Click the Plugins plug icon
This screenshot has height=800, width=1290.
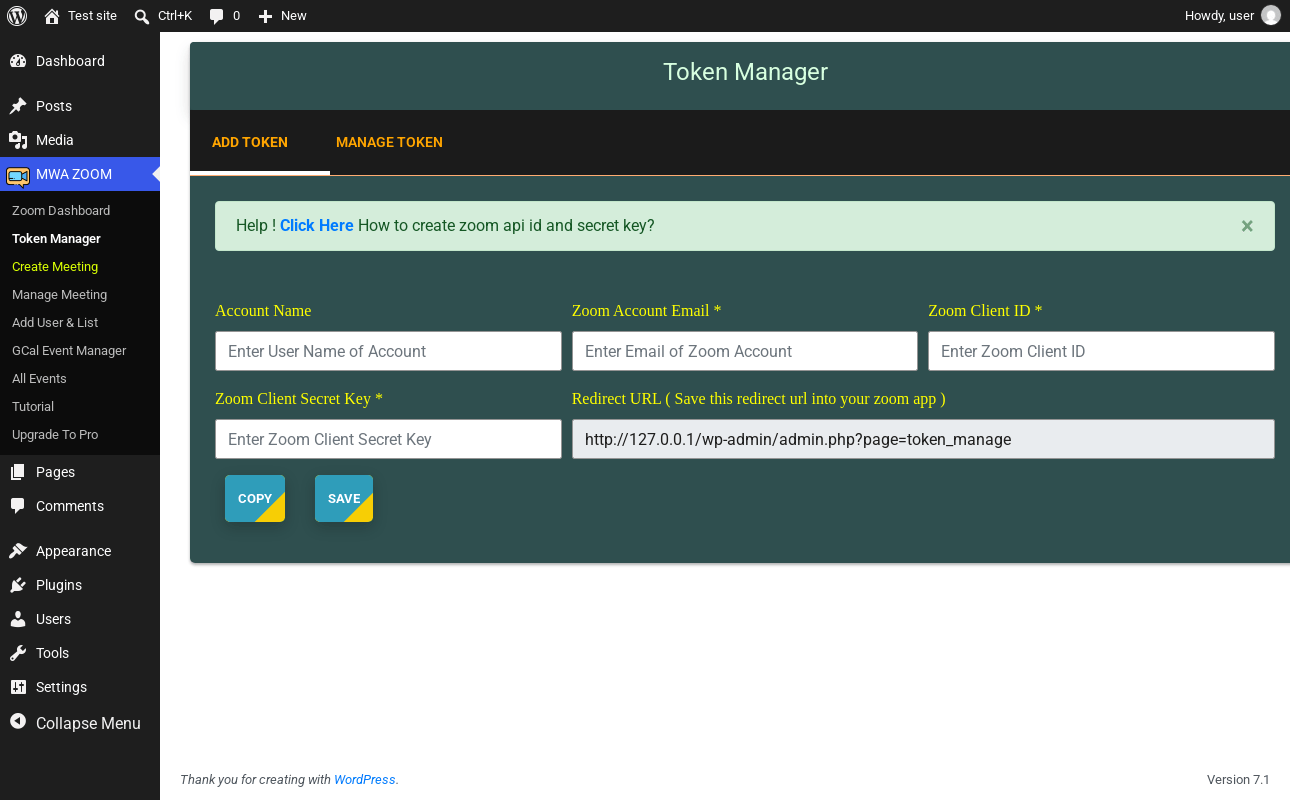click(18, 585)
